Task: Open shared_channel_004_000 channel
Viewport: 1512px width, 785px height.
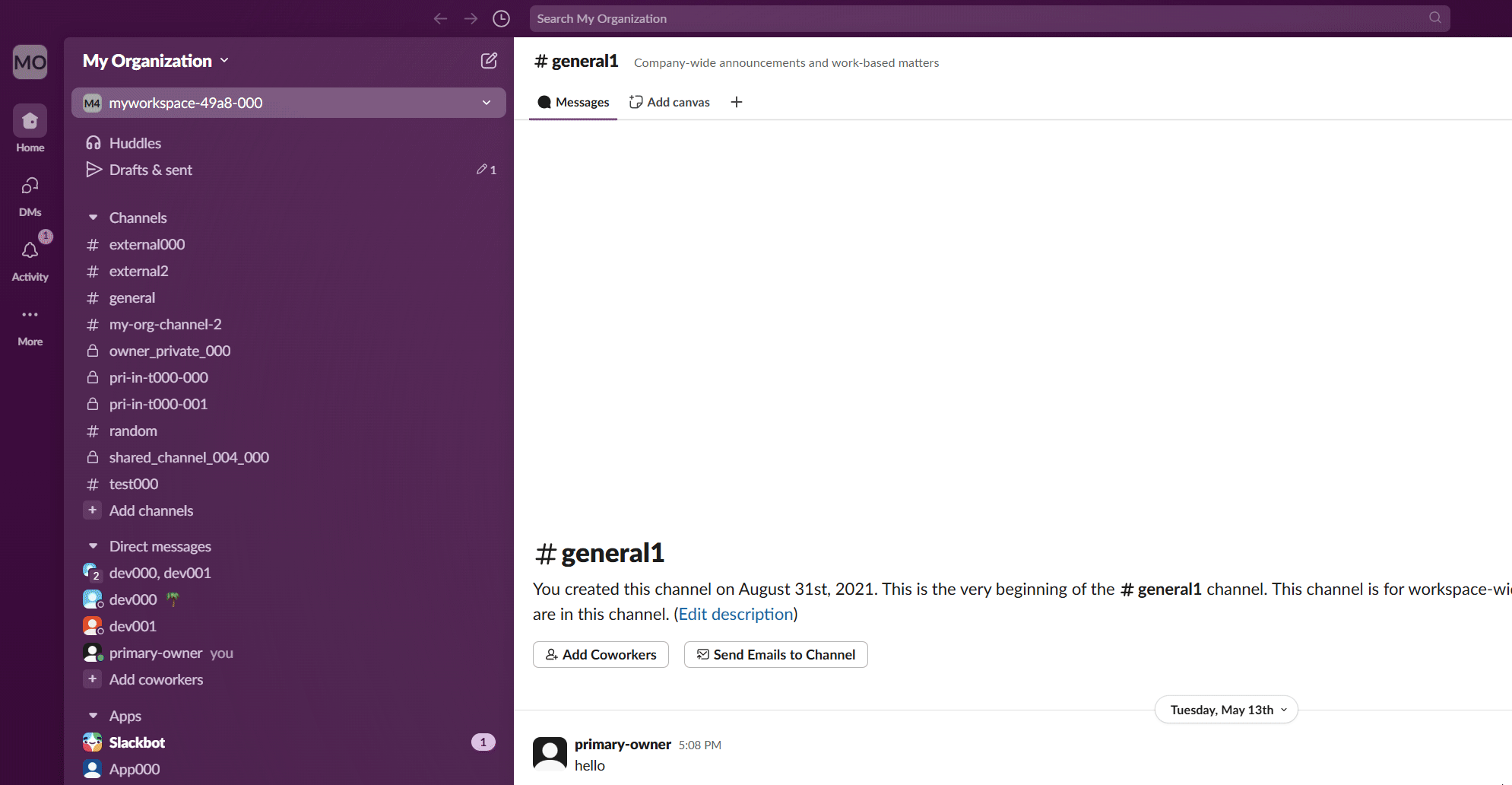Action: point(289,457)
